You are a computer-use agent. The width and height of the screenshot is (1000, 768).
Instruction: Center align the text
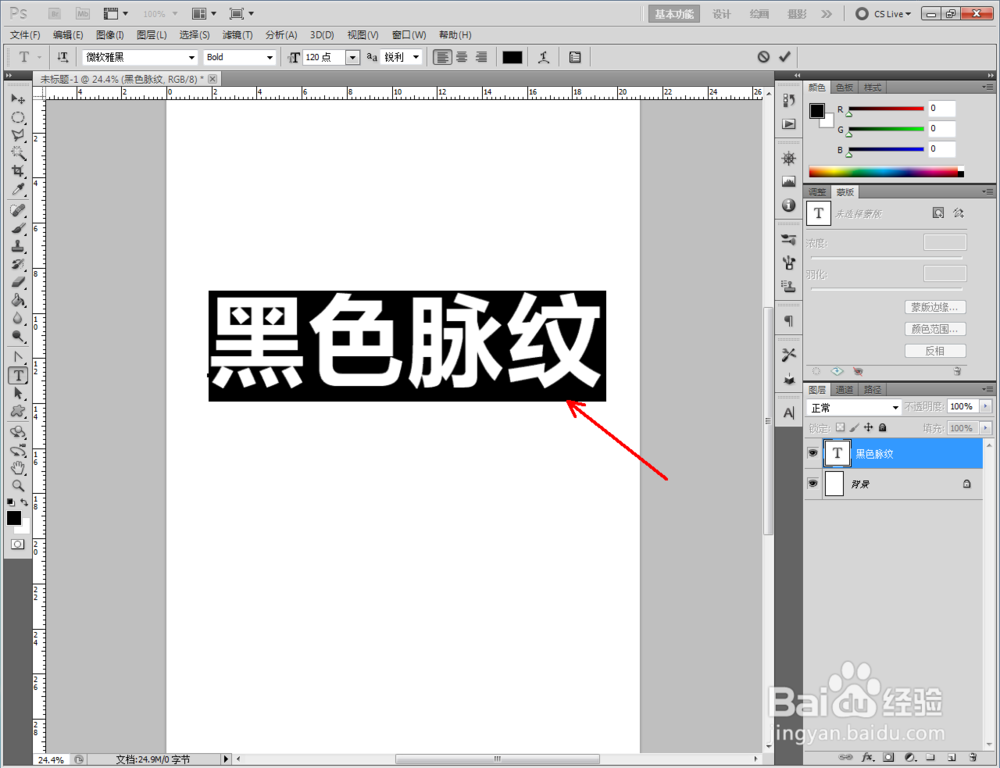point(462,57)
